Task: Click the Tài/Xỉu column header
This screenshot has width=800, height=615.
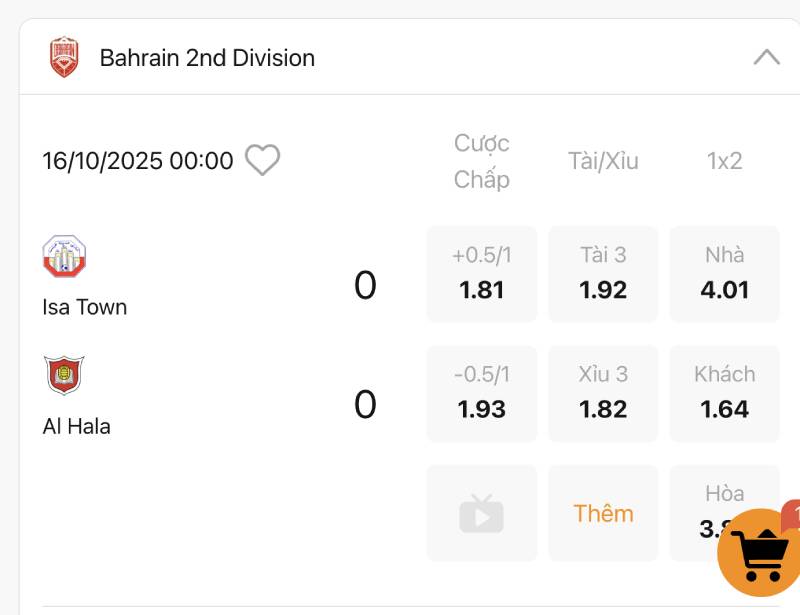Action: coord(603,161)
